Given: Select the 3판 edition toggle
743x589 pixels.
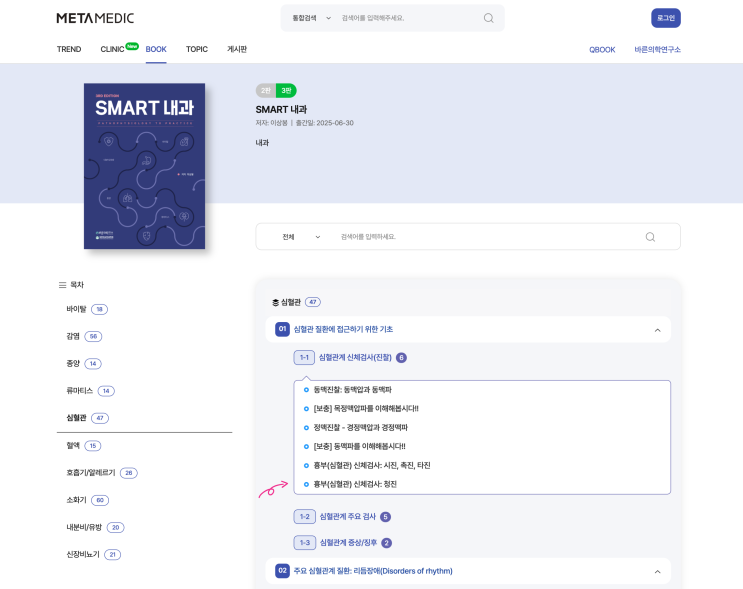Looking at the screenshot, I should (286, 91).
